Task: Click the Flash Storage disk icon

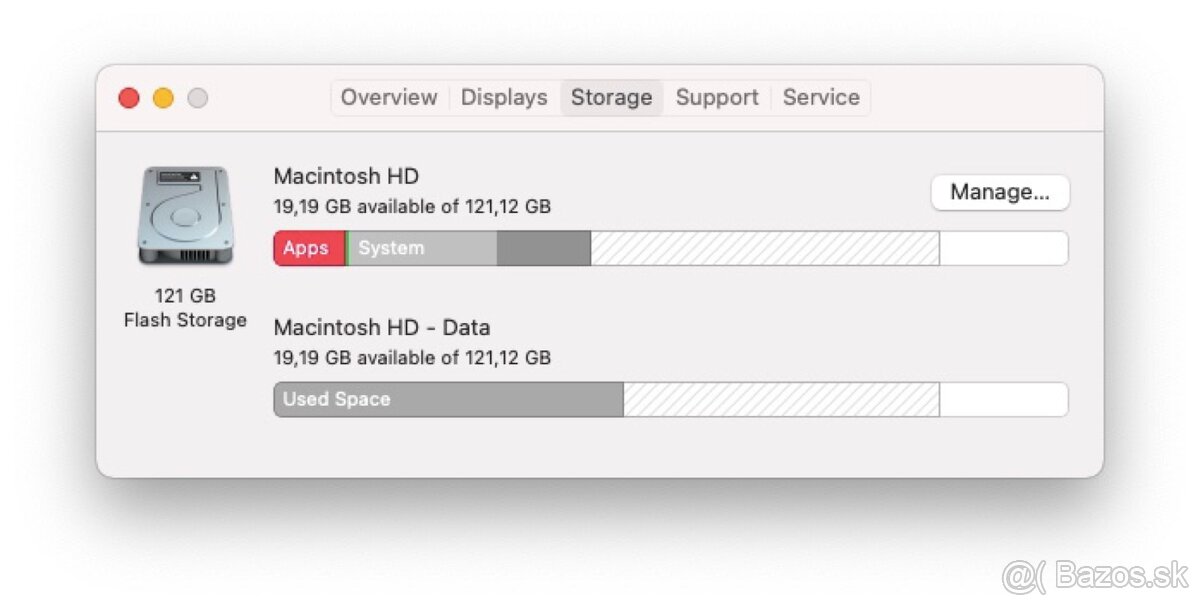Action: click(185, 215)
